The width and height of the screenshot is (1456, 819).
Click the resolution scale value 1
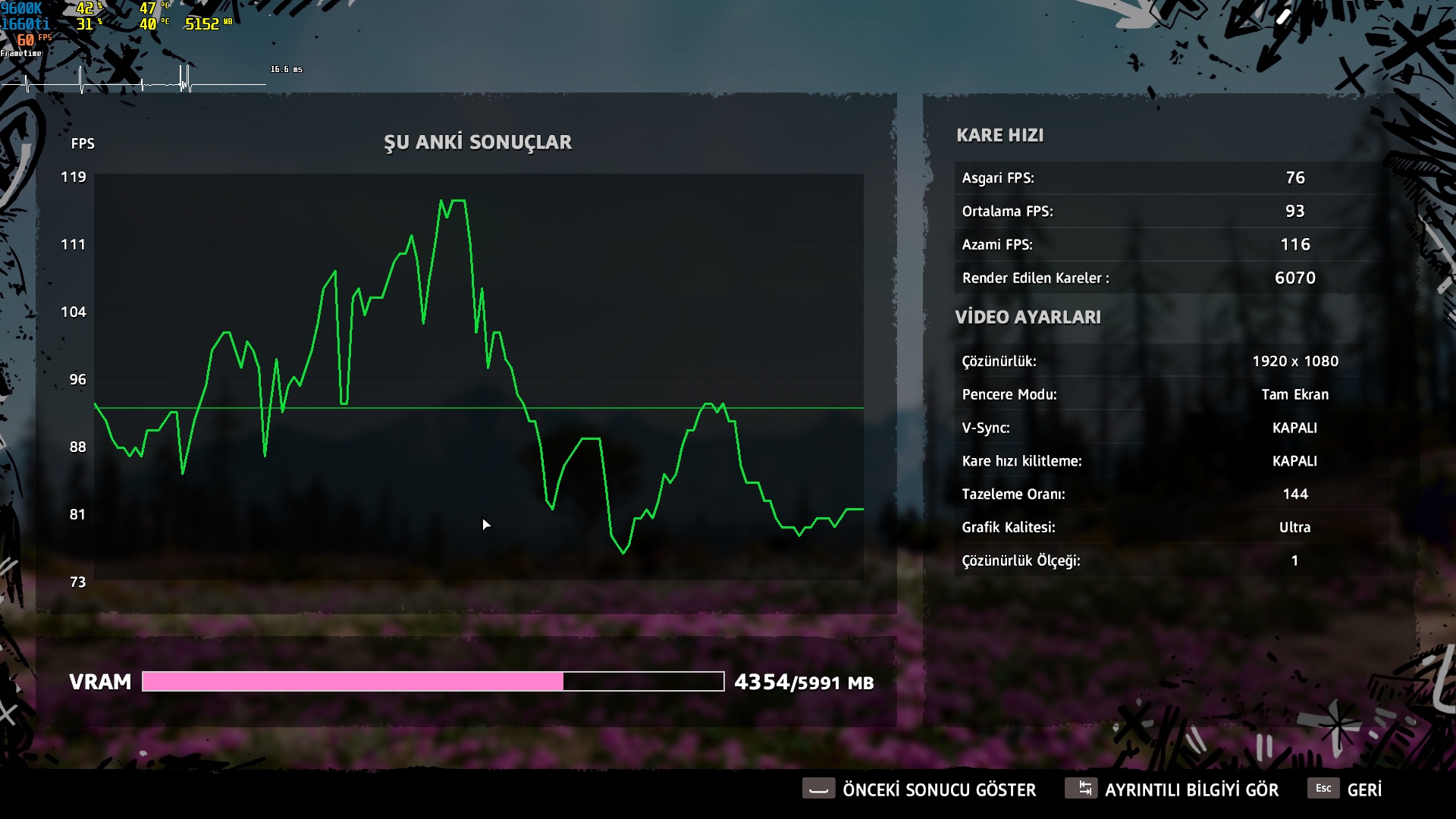[x=1295, y=560]
